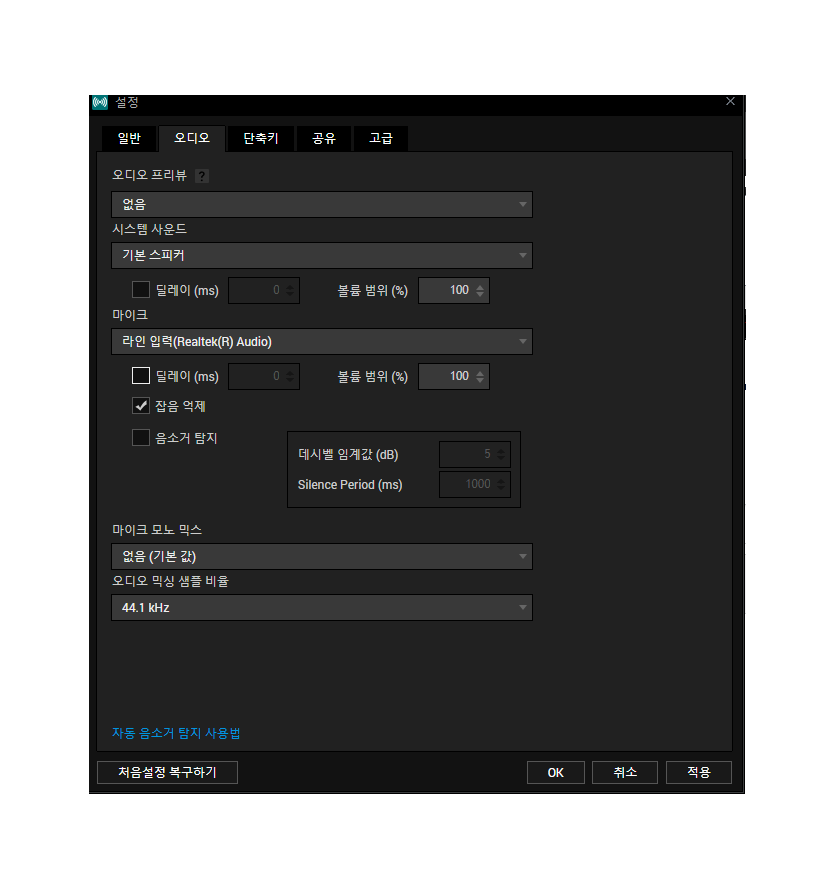Close the 설정 dialog with the X
This screenshot has height=888, width=835.
(x=730, y=101)
